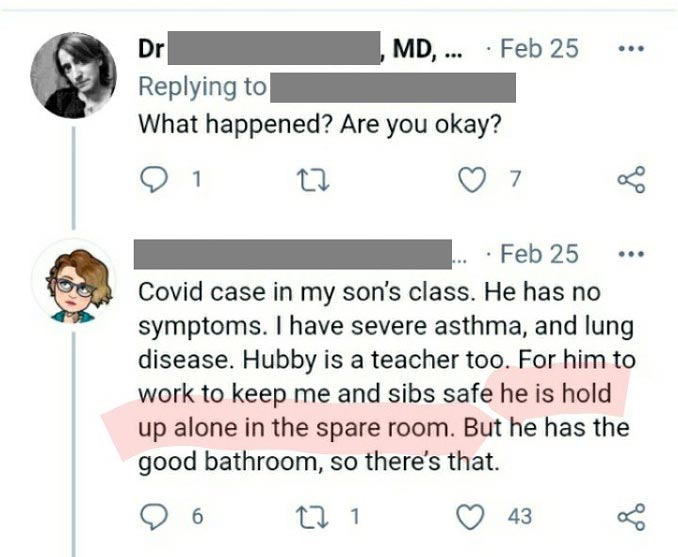This screenshot has width=678, height=557.
Task: Reply to the doctor's tweet
Action: coord(152,180)
